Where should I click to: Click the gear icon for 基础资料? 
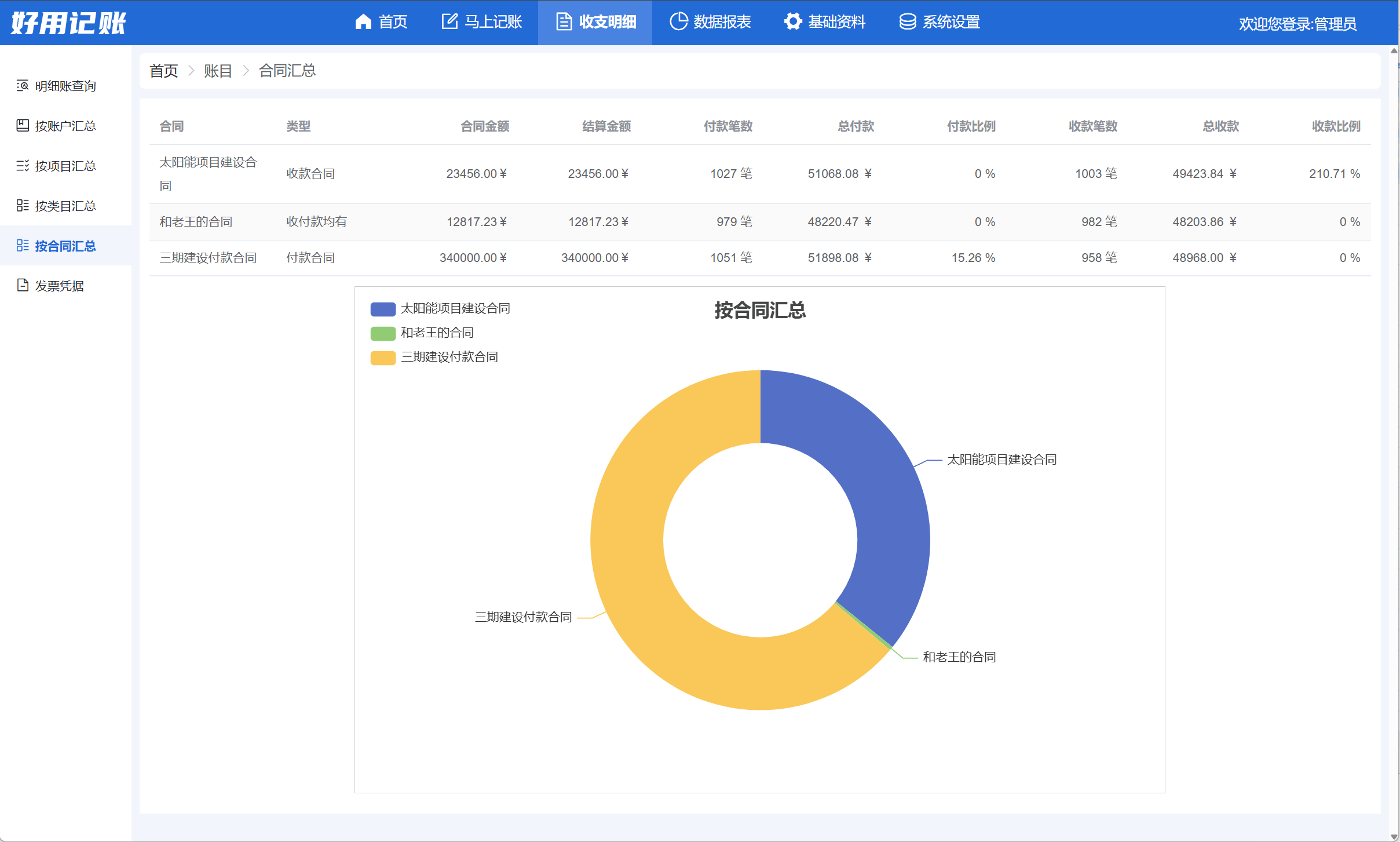tap(793, 22)
